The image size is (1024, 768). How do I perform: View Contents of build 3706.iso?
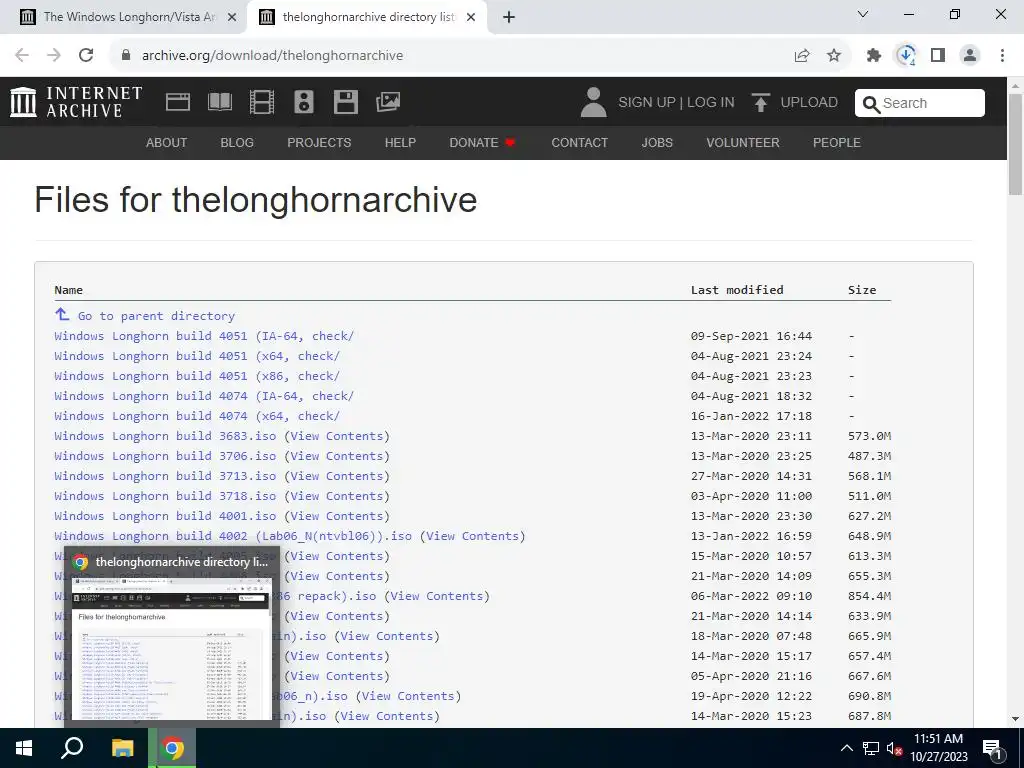coord(336,456)
